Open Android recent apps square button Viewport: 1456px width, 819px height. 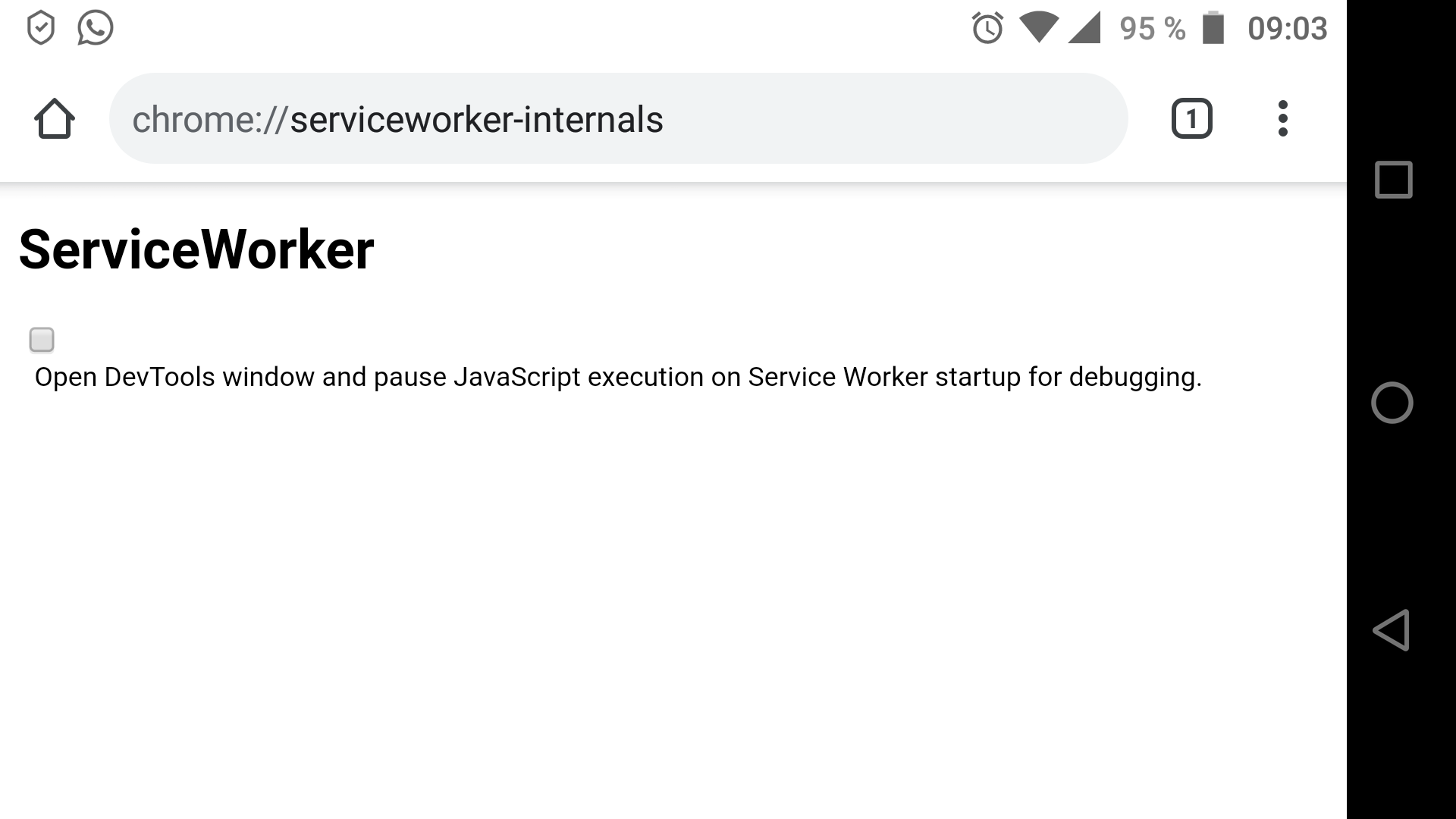pyautogui.click(x=1394, y=180)
